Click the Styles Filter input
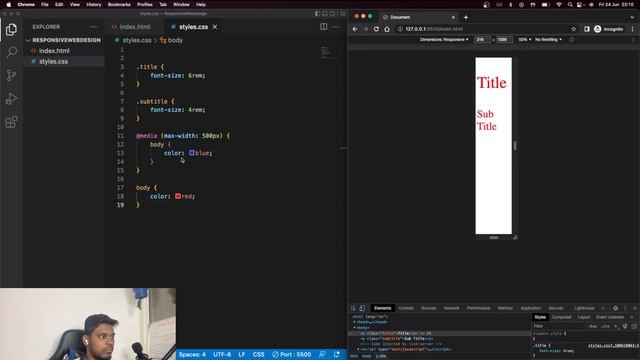The width and height of the screenshot is (640, 360). 559,326
